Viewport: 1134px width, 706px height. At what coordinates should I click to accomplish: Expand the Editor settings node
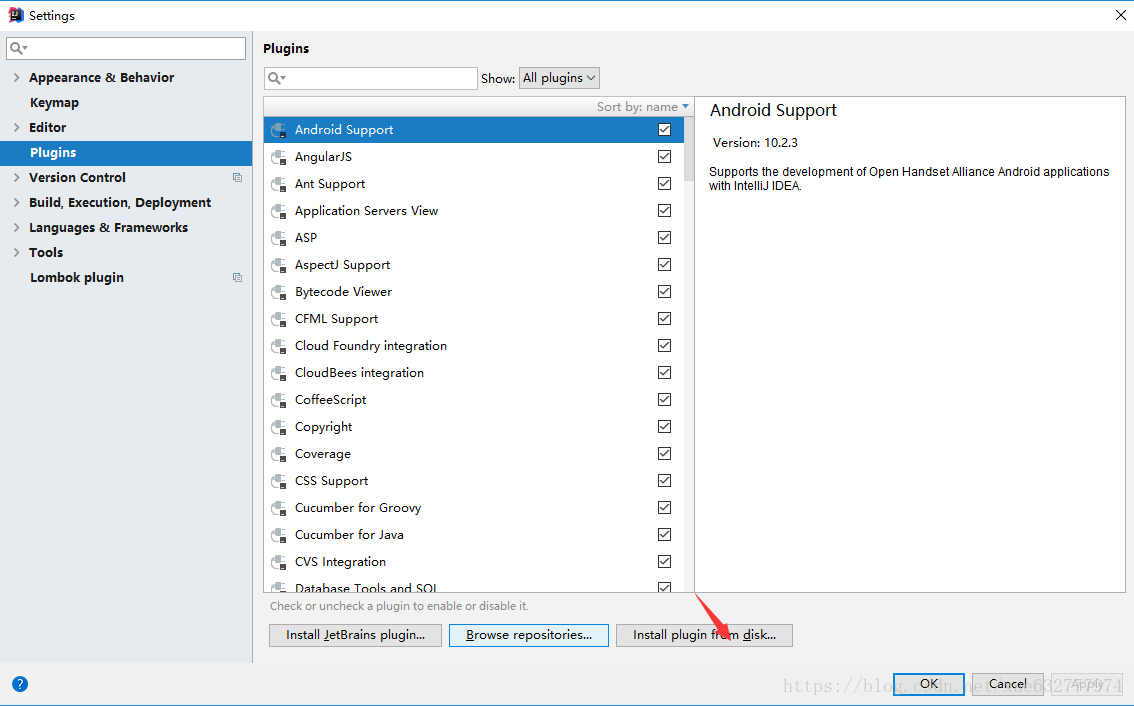(x=17, y=127)
